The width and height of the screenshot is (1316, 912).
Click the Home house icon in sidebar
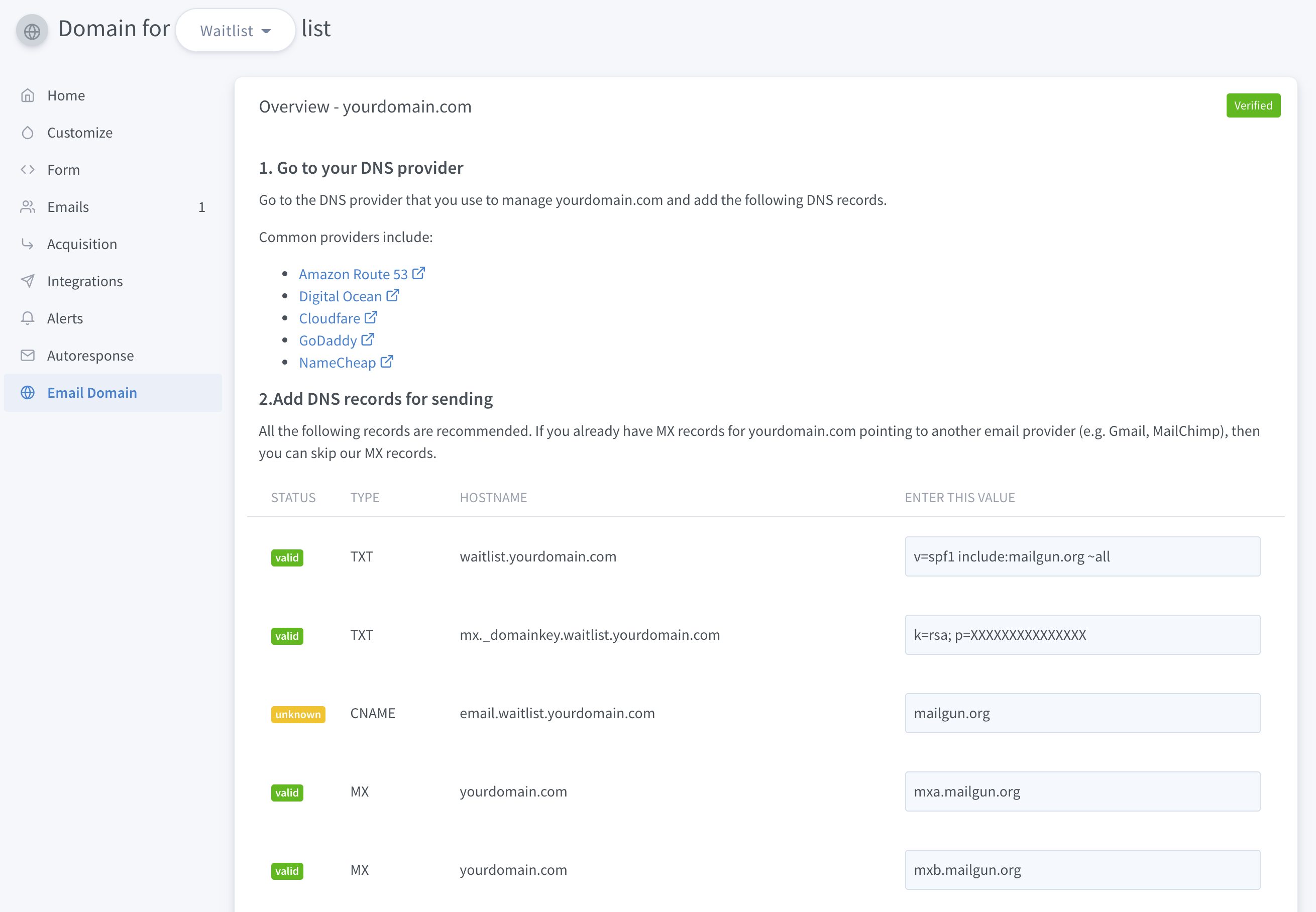[28, 95]
